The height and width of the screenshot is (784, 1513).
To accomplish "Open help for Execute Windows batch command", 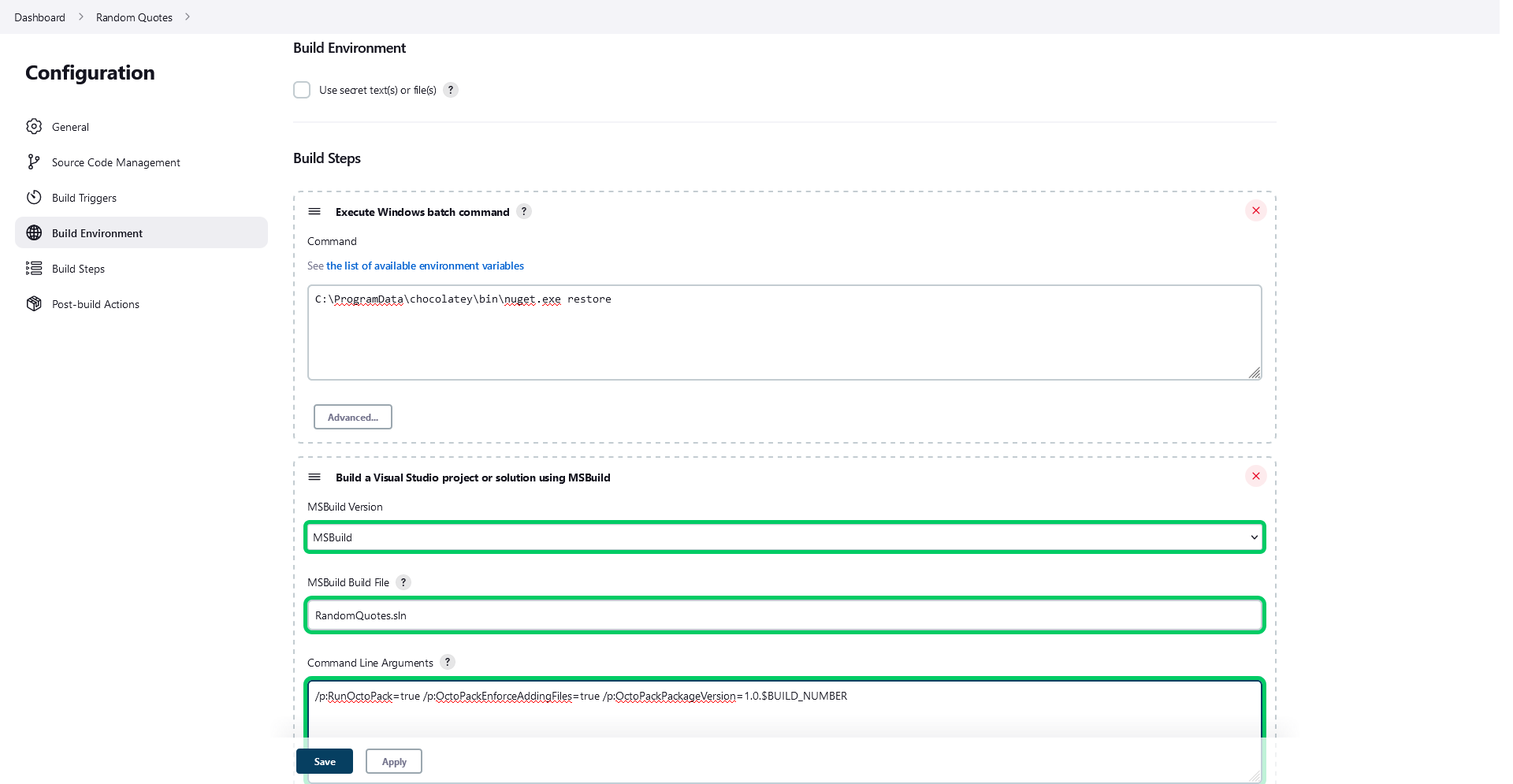I will pyautogui.click(x=524, y=211).
